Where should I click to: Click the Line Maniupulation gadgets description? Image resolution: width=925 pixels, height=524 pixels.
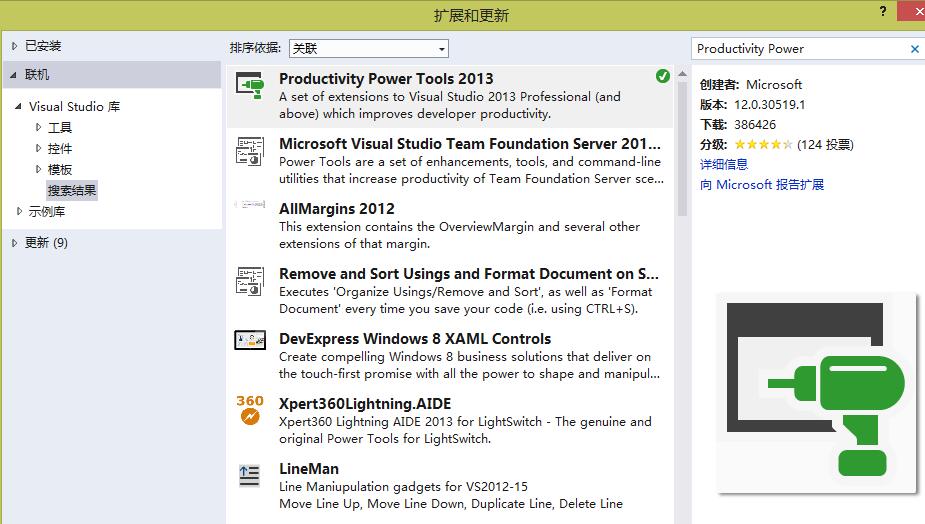coord(404,487)
